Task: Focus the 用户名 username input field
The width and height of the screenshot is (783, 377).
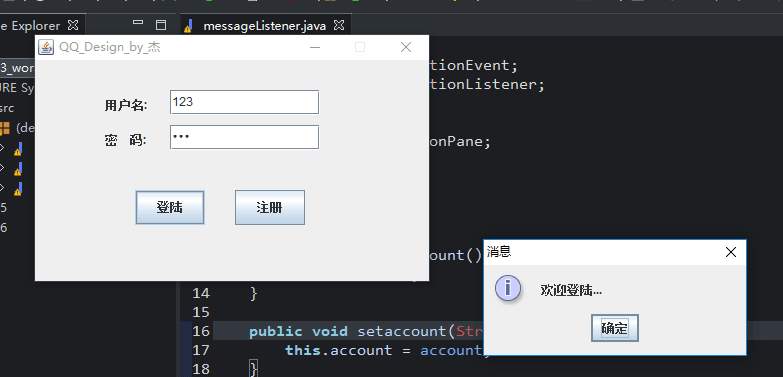Action: click(x=244, y=102)
